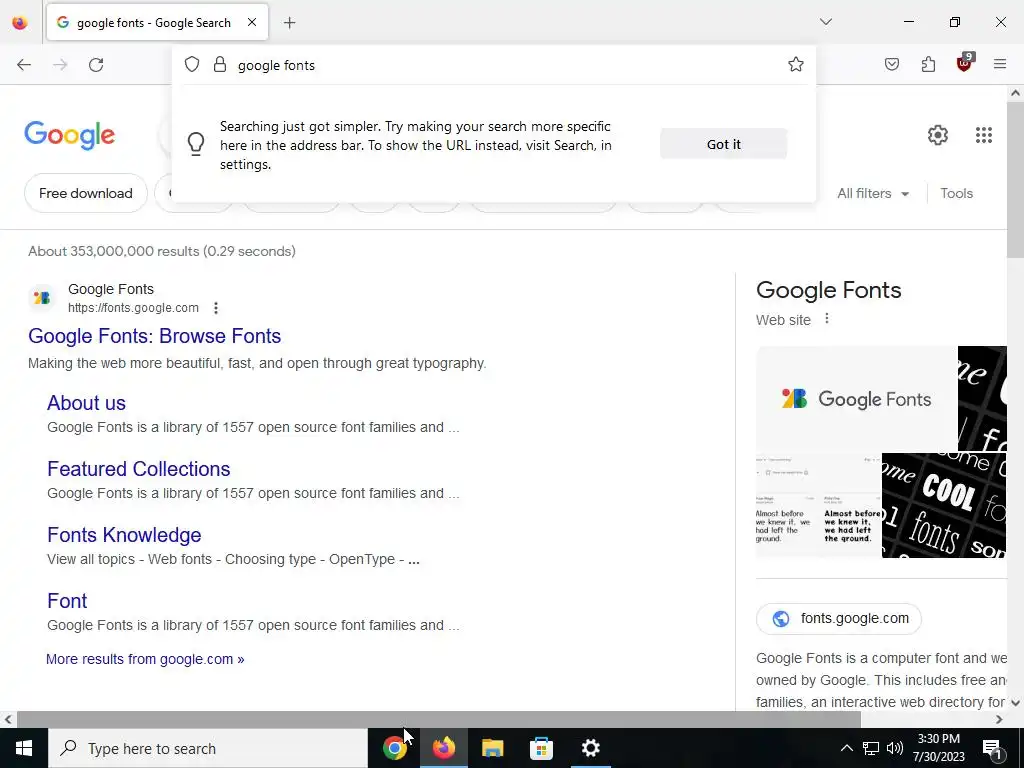The image size is (1024, 768).
Task: Open Google Fonts: Browse Fonts result
Action: (155, 336)
